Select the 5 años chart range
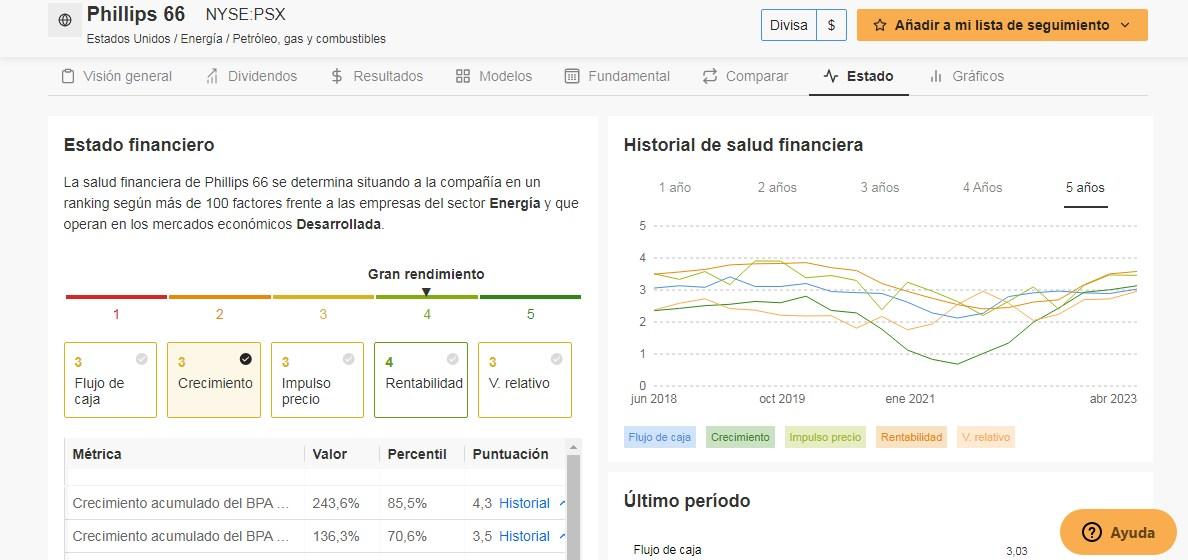 (x=1086, y=187)
